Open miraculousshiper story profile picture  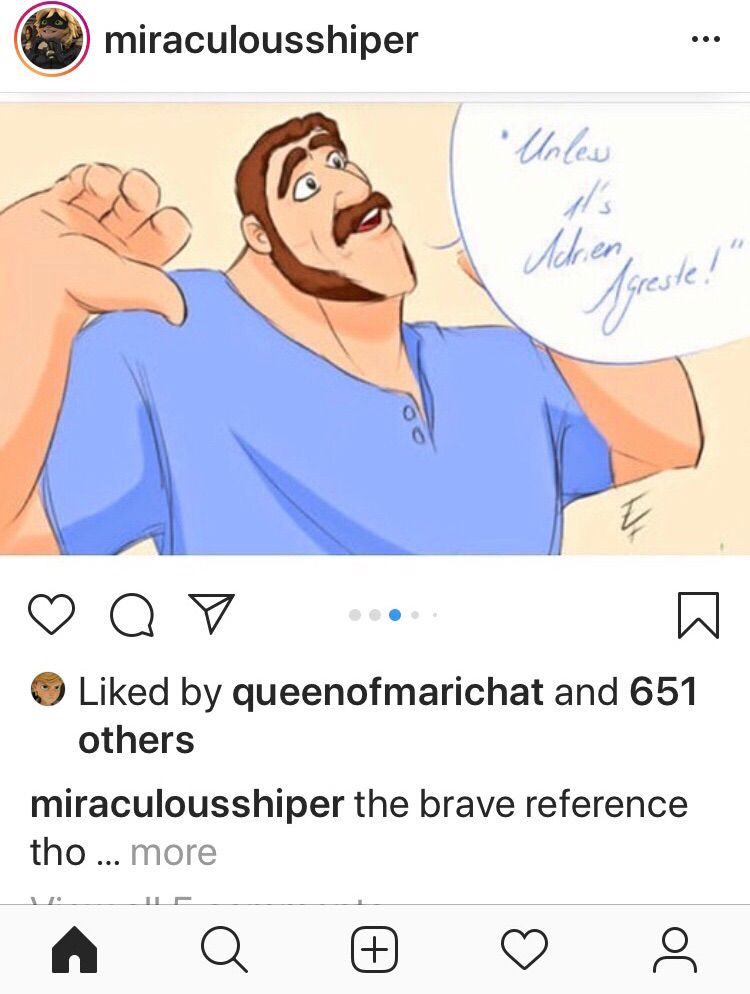(51, 39)
